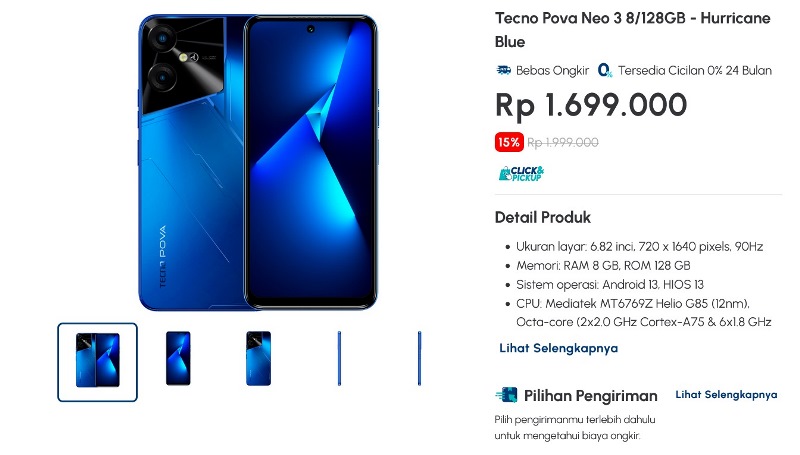This screenshot has width=800, height=455.
Task: Click the Detail Produk heading
Action: (542, 218)
